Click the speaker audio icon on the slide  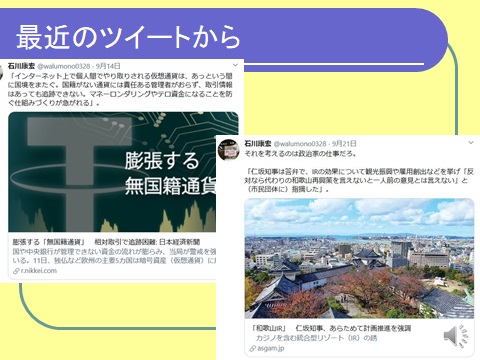[455, 336]
